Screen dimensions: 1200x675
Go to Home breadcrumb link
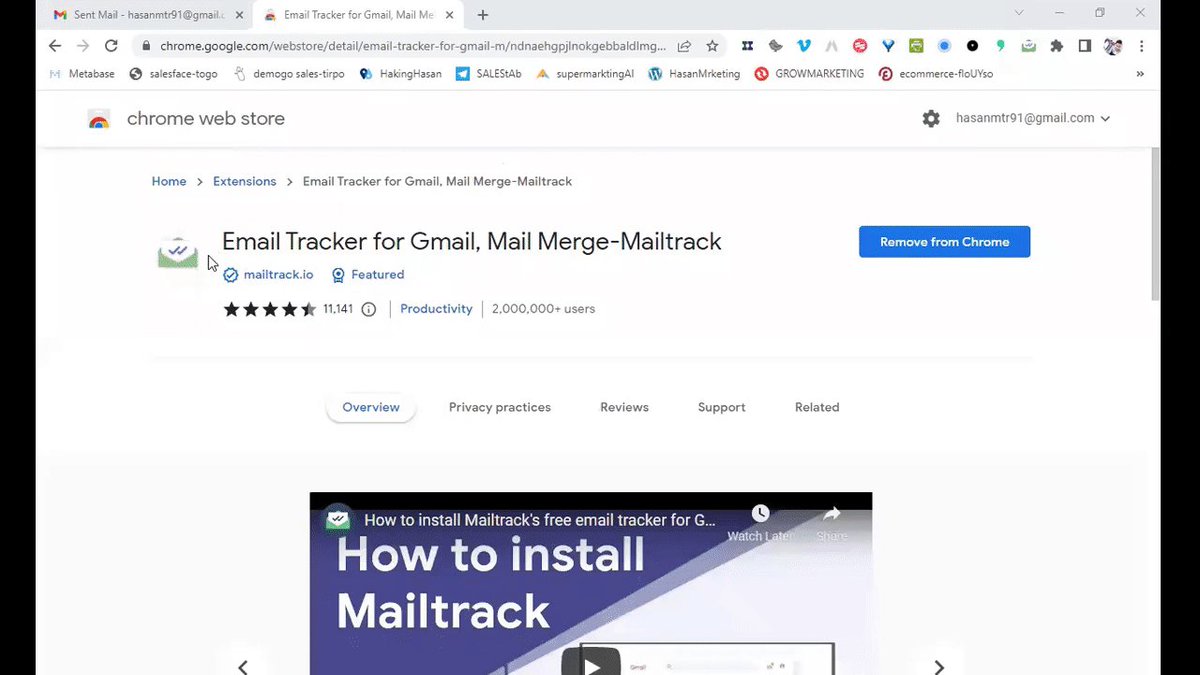click(169, 181)
